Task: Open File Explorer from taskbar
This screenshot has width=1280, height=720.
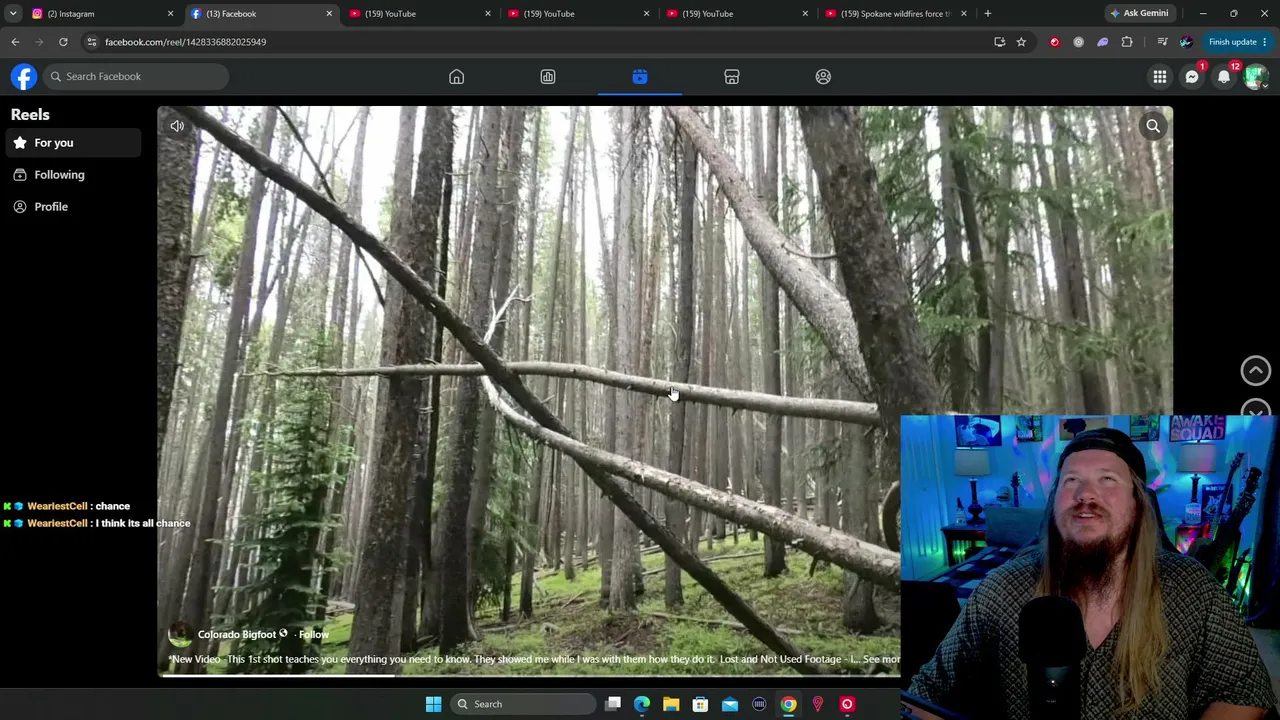Action: tap(671, 704)
